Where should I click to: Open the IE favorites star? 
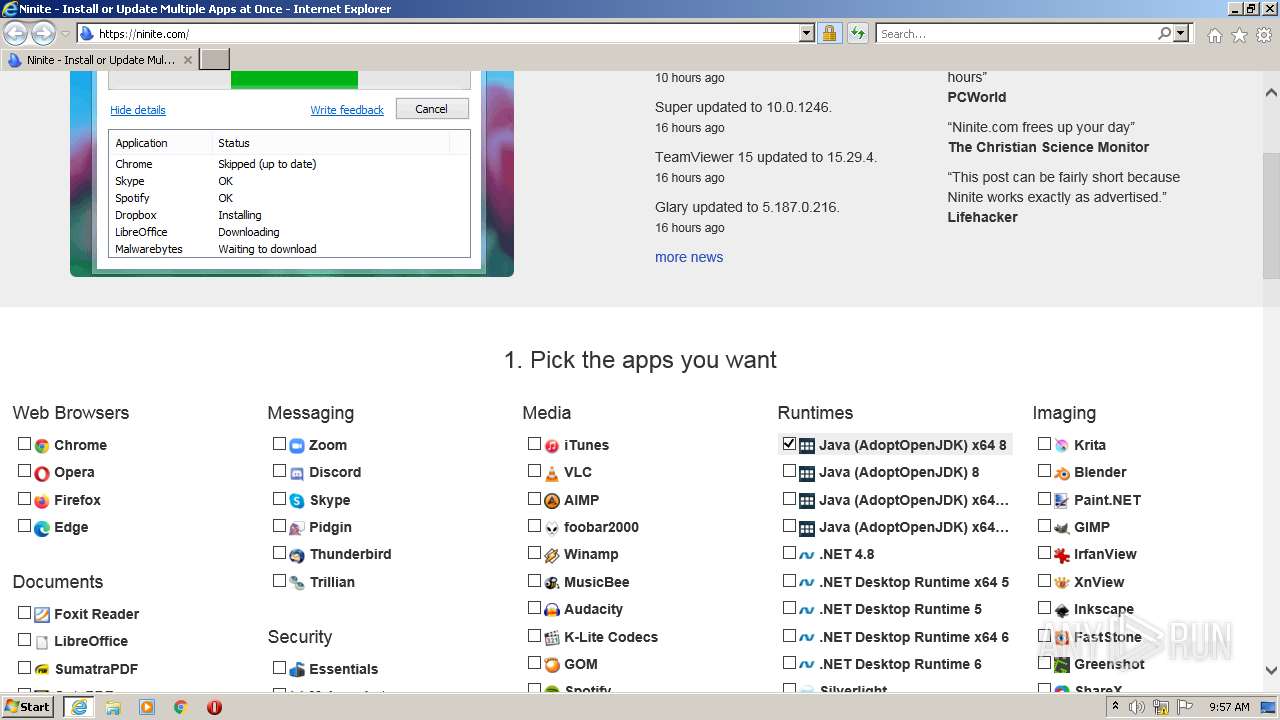pos(1239,35)
